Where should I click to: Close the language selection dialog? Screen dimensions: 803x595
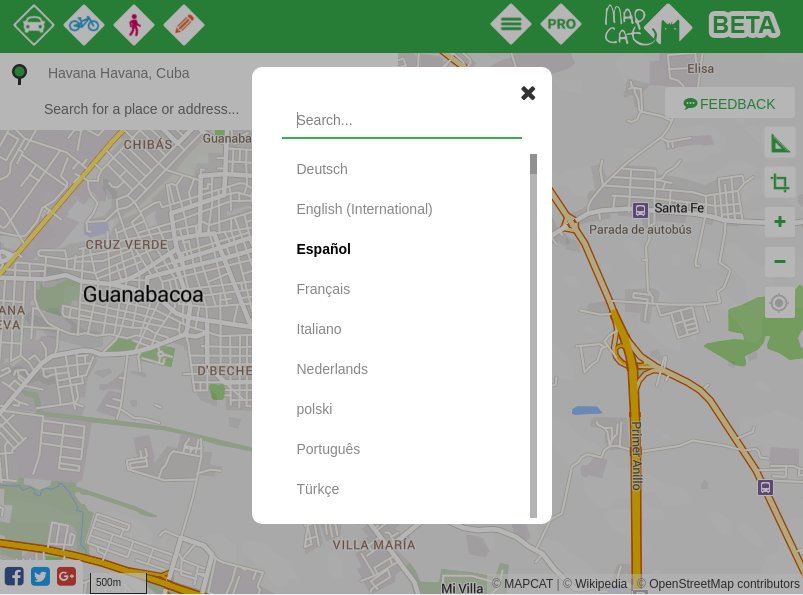click(x=528, y=93)
